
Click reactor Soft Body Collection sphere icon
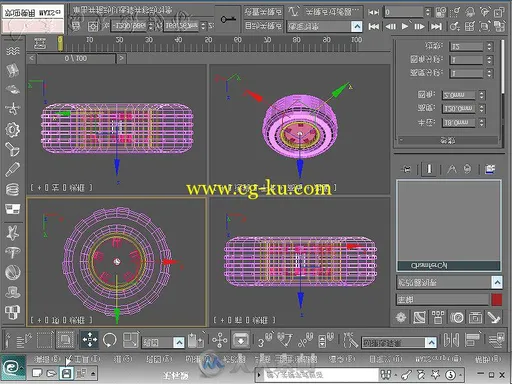pos(13,272)
